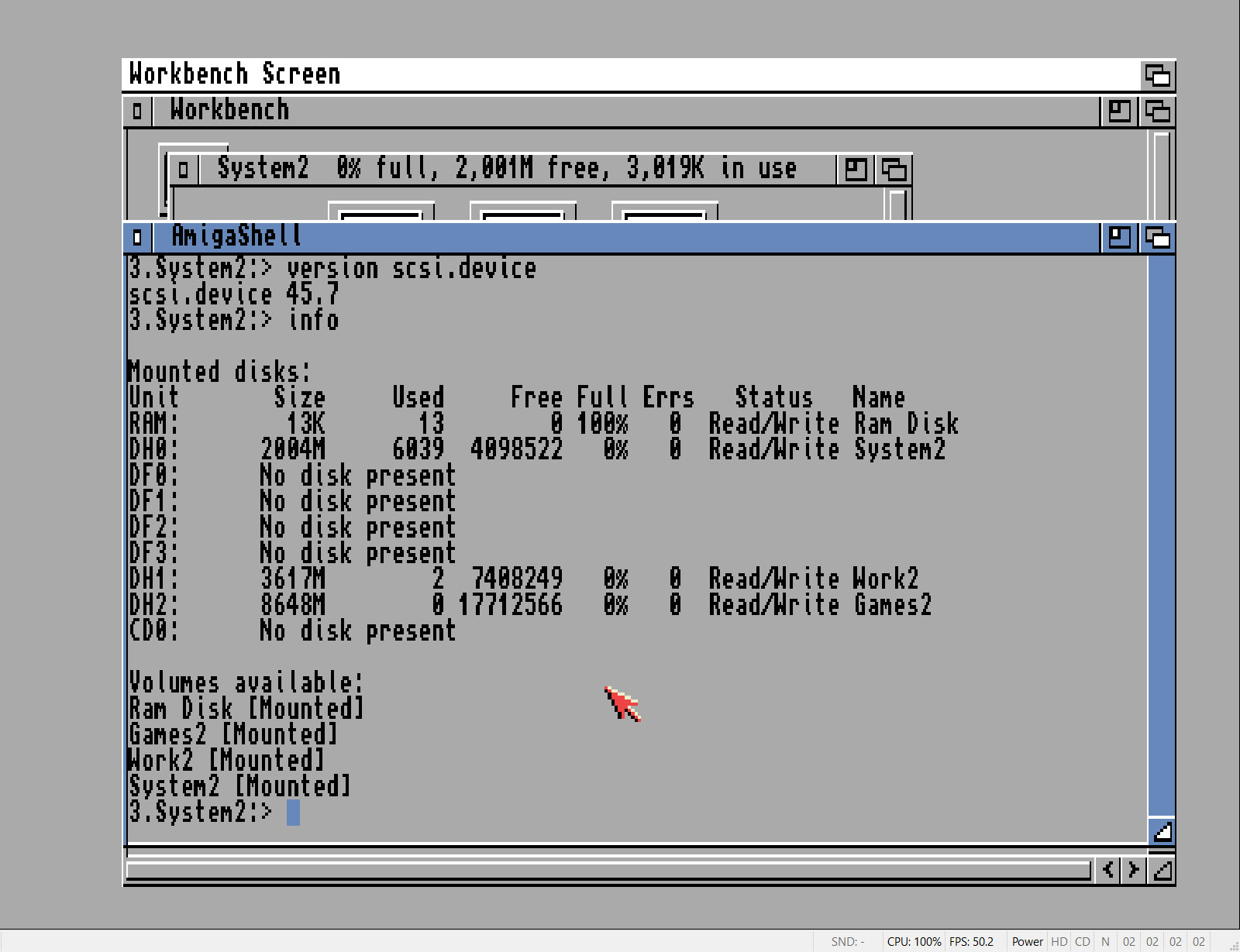Click the 'Games2 [Mounted]' volume line
This screenshot has width=1240, height=952.
(x=233, y=734)
